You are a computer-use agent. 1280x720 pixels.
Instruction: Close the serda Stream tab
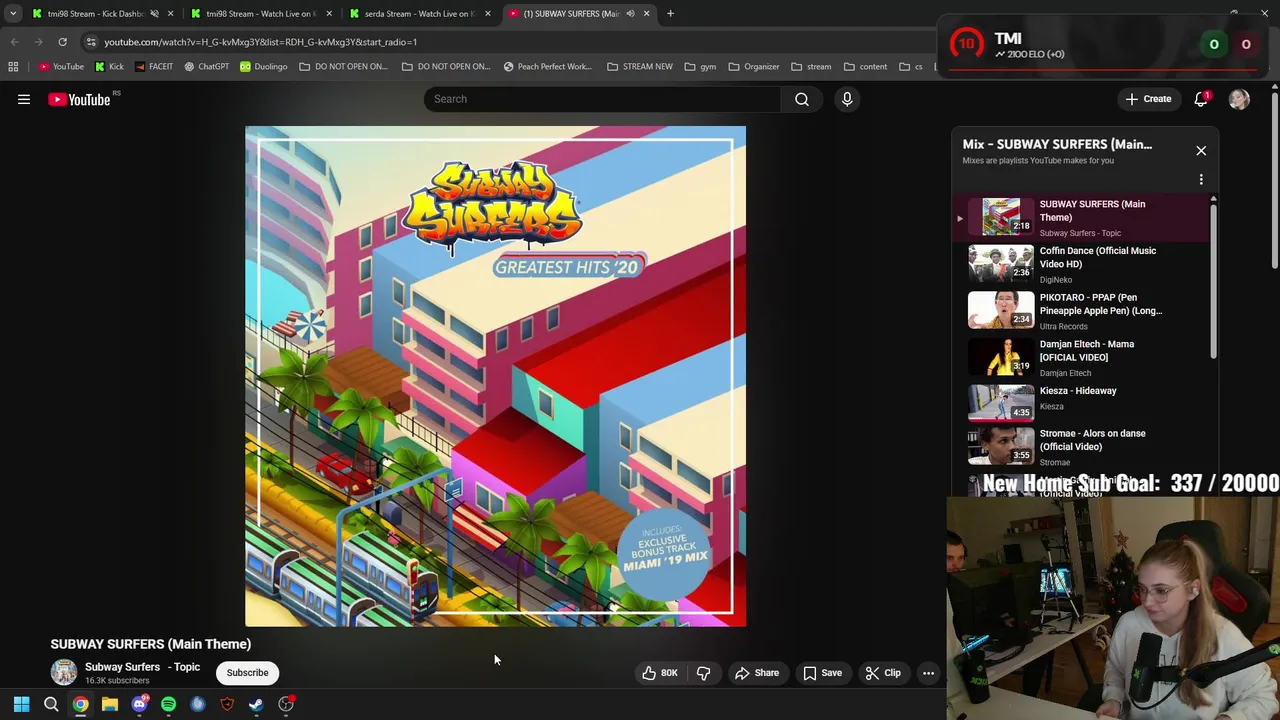(488, 14)
